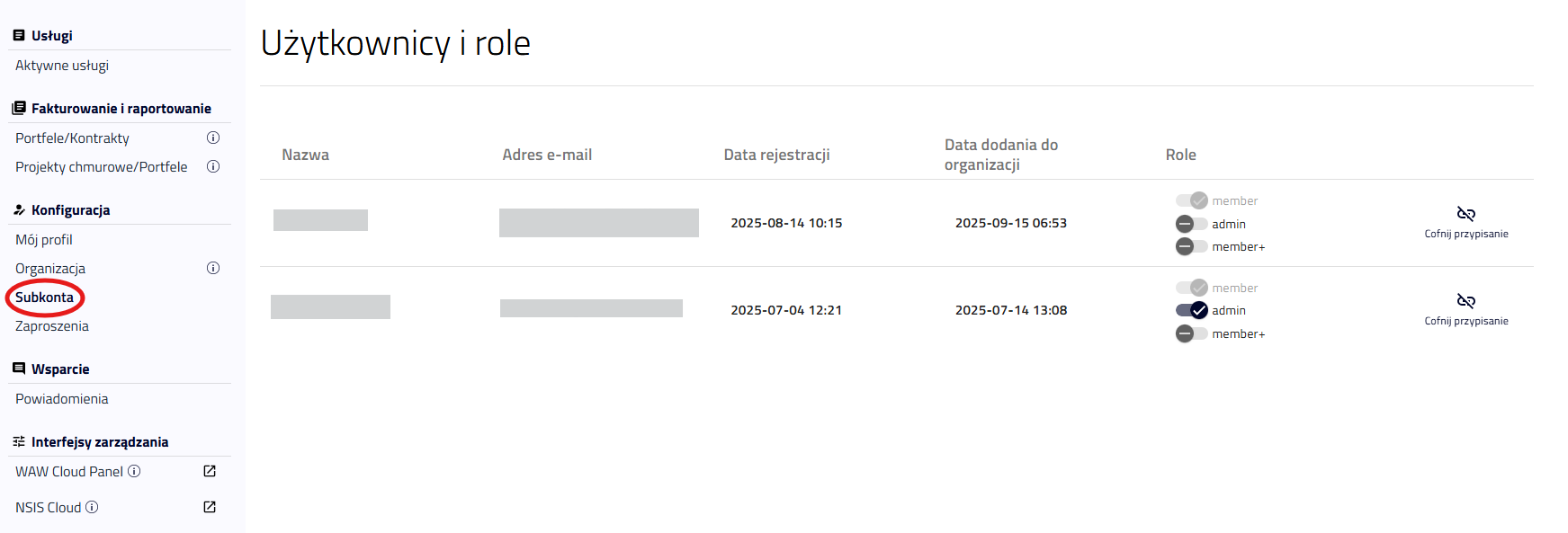Click the unlink icon above first Cofnij przypisanie

(x=1465, y=214)
